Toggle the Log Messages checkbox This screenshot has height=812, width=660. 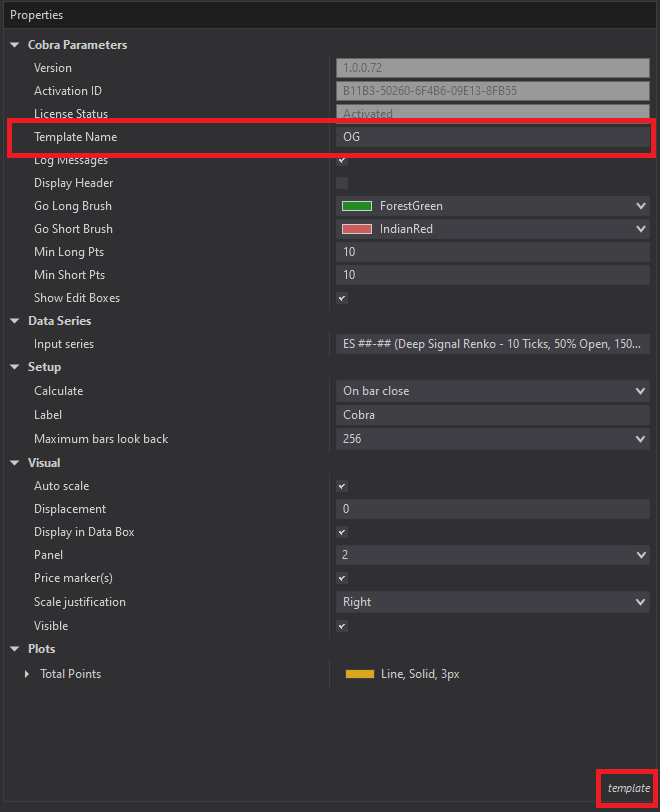[x=342, y=160]
